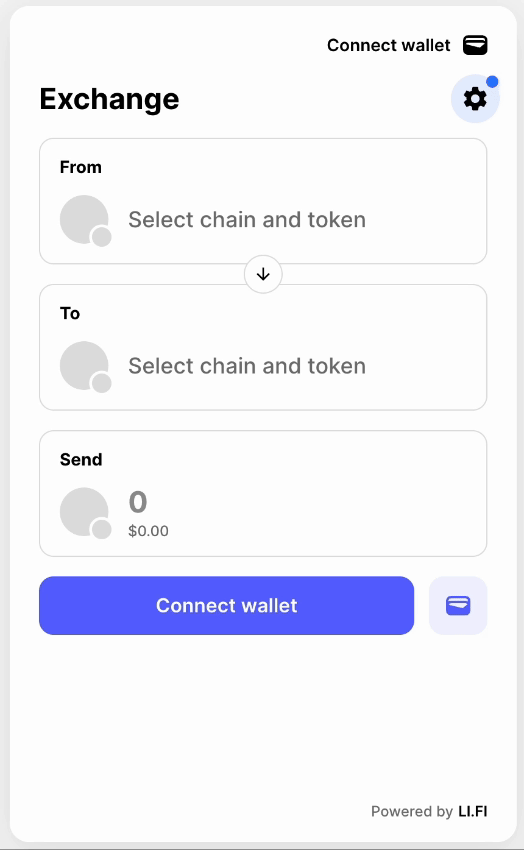
Task: Click the "To" label in the second card
Action: click(x=70, y=313)
